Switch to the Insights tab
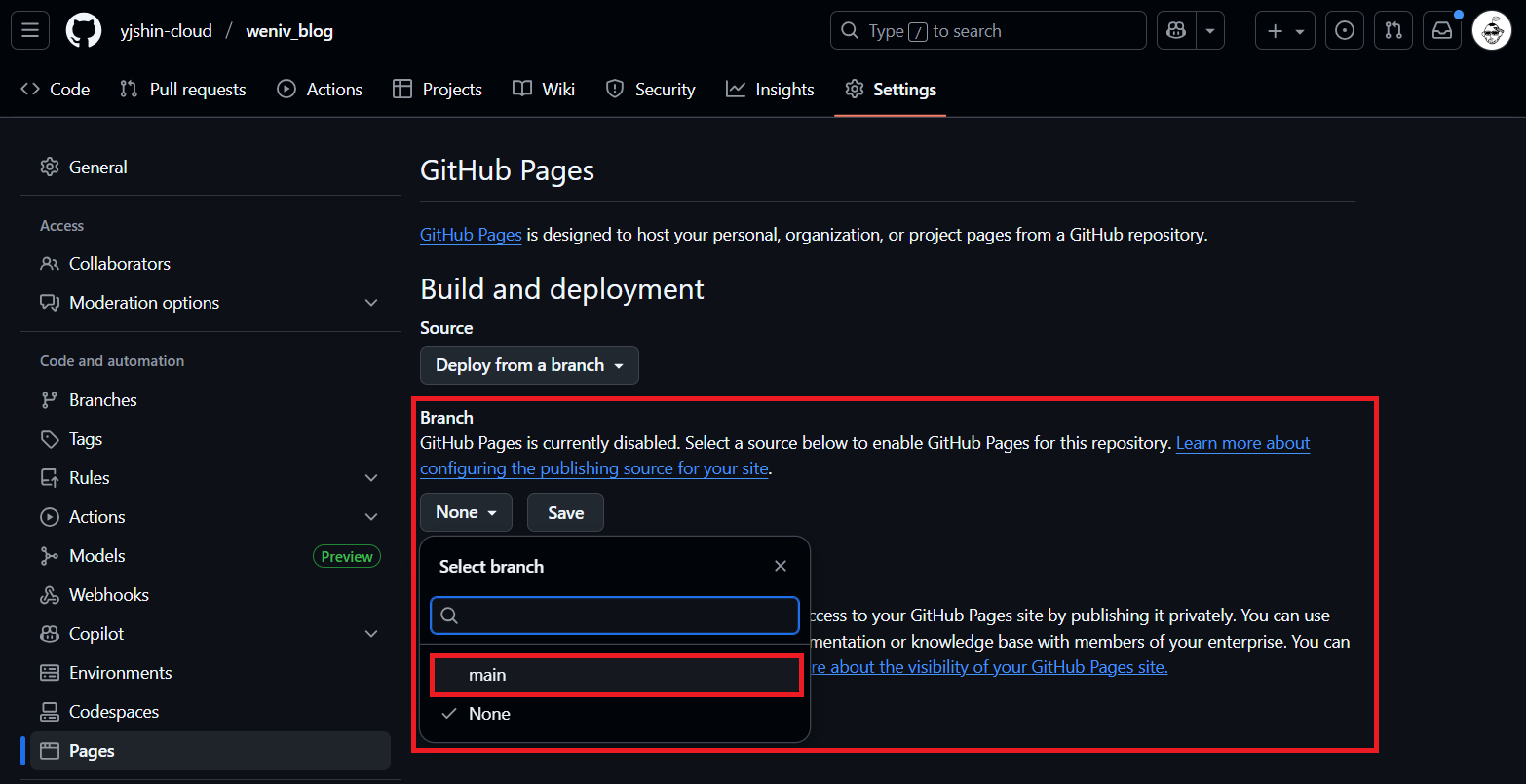1526x784 pixels. (x=770, y=89)
